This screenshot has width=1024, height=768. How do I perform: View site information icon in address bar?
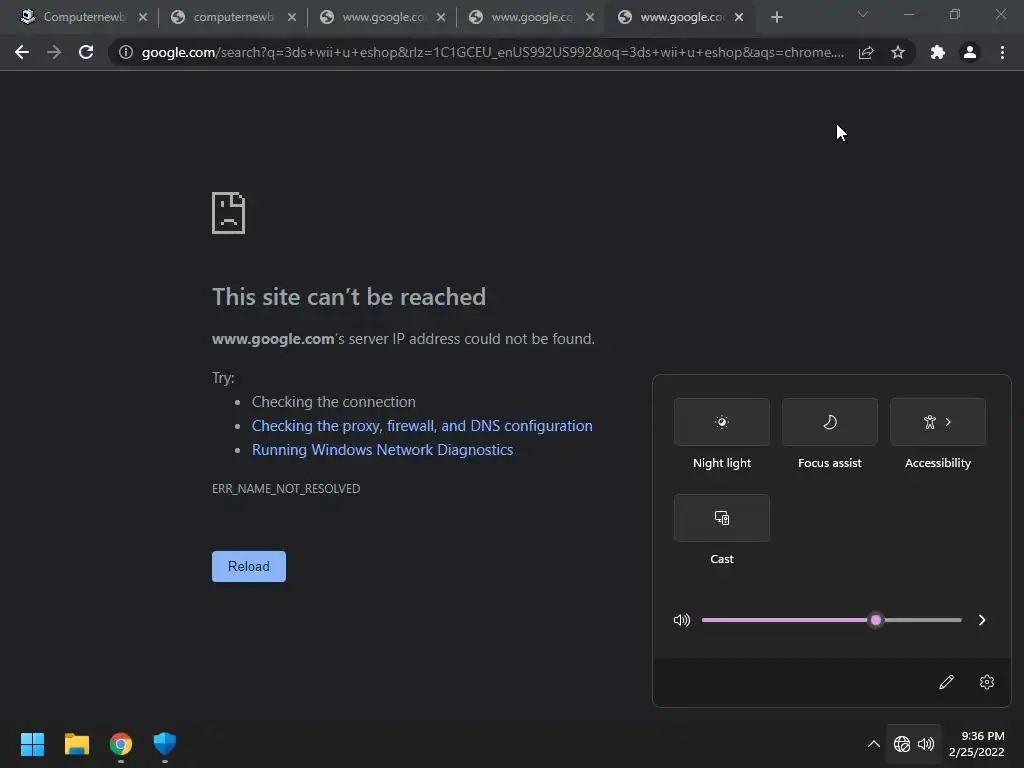coord(125,52)
